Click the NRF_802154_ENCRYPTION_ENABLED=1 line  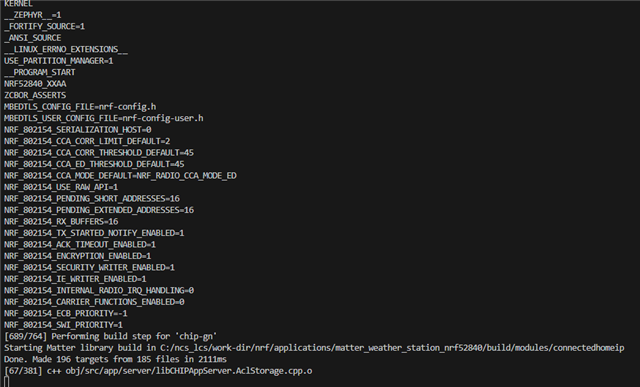pos(78,256)
